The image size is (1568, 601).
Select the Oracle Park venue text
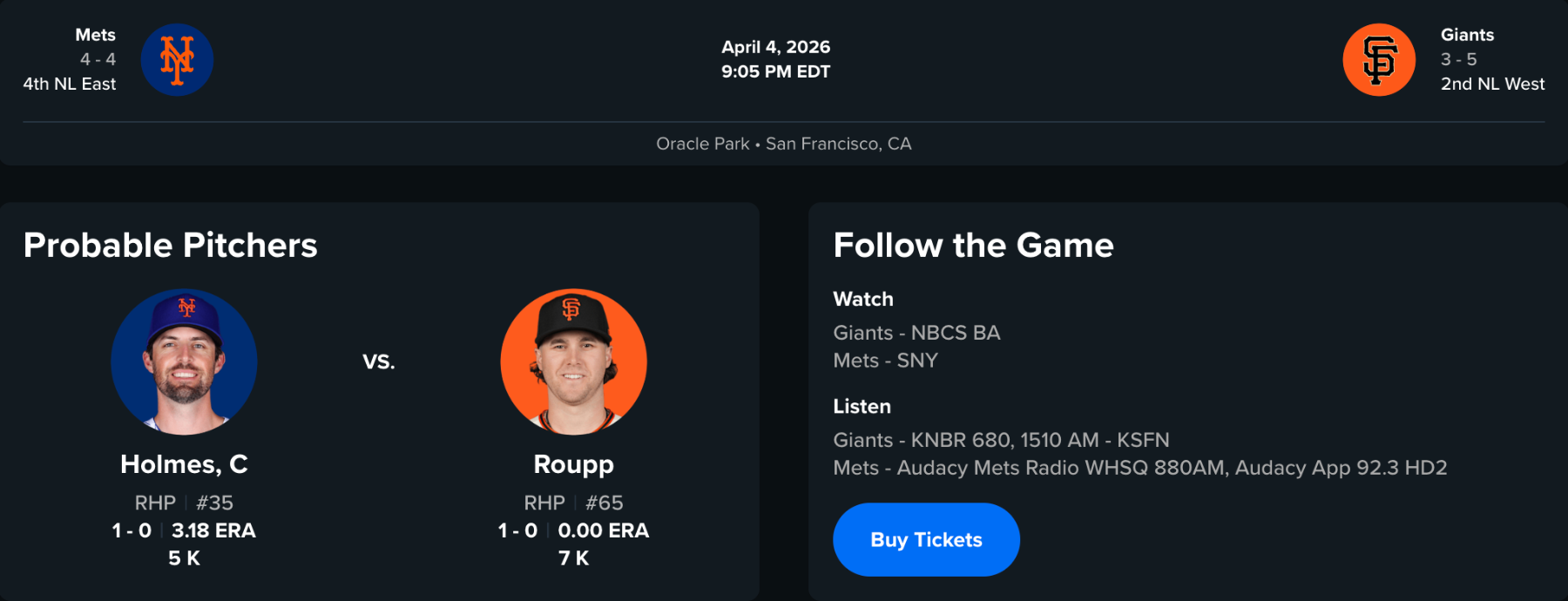(702, 144)
